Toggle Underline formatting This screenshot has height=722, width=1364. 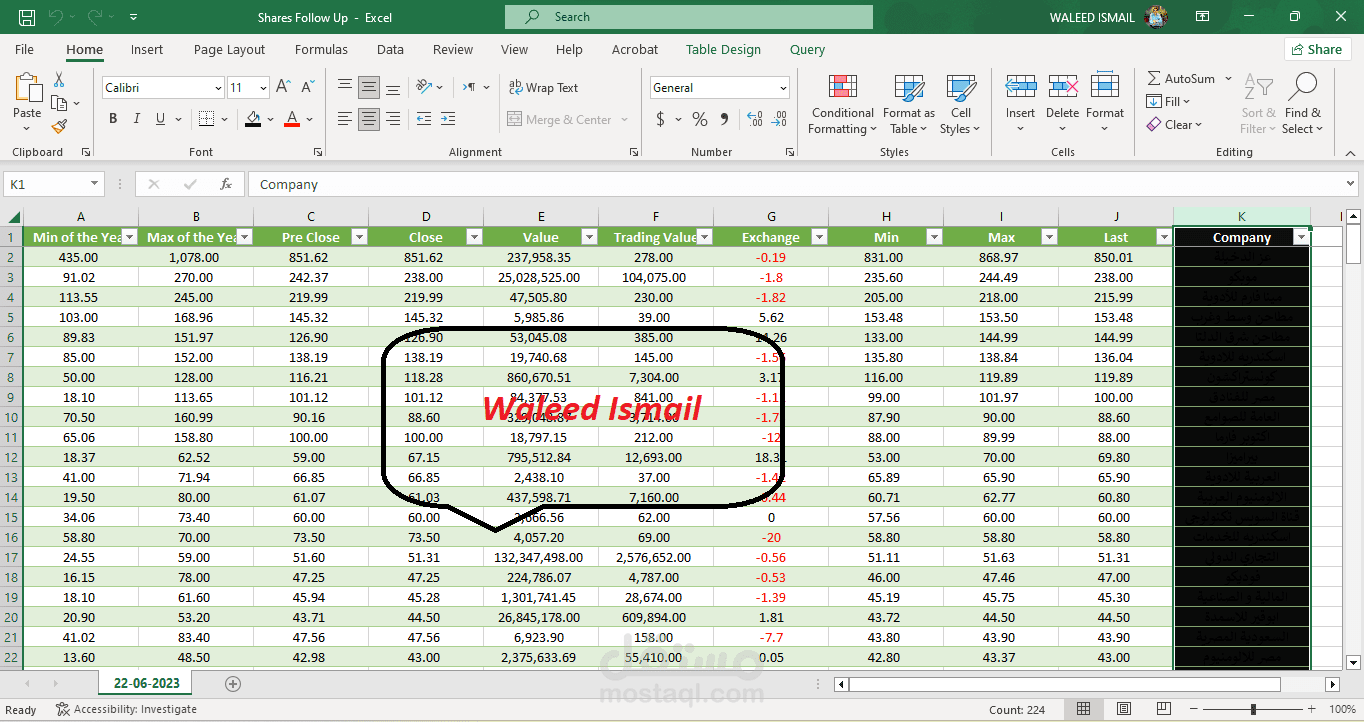[160, 119]
